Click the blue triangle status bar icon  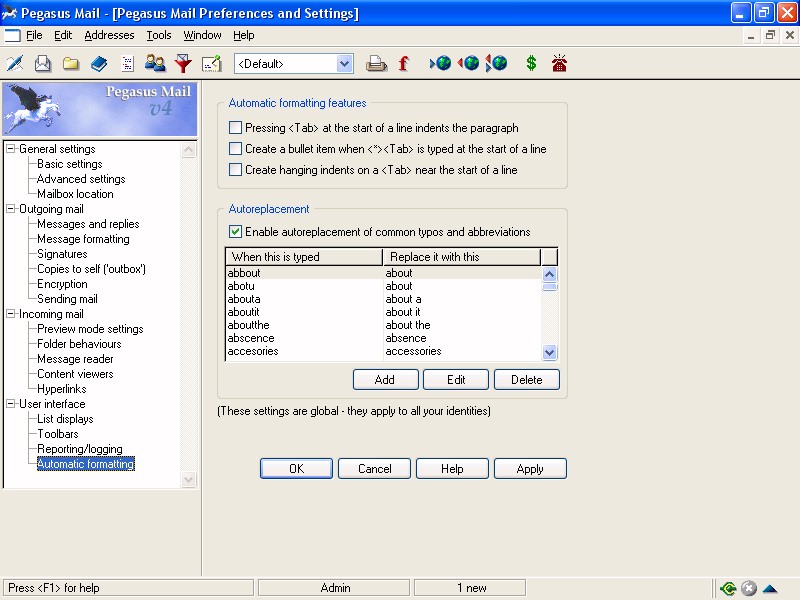pos(770,589)
